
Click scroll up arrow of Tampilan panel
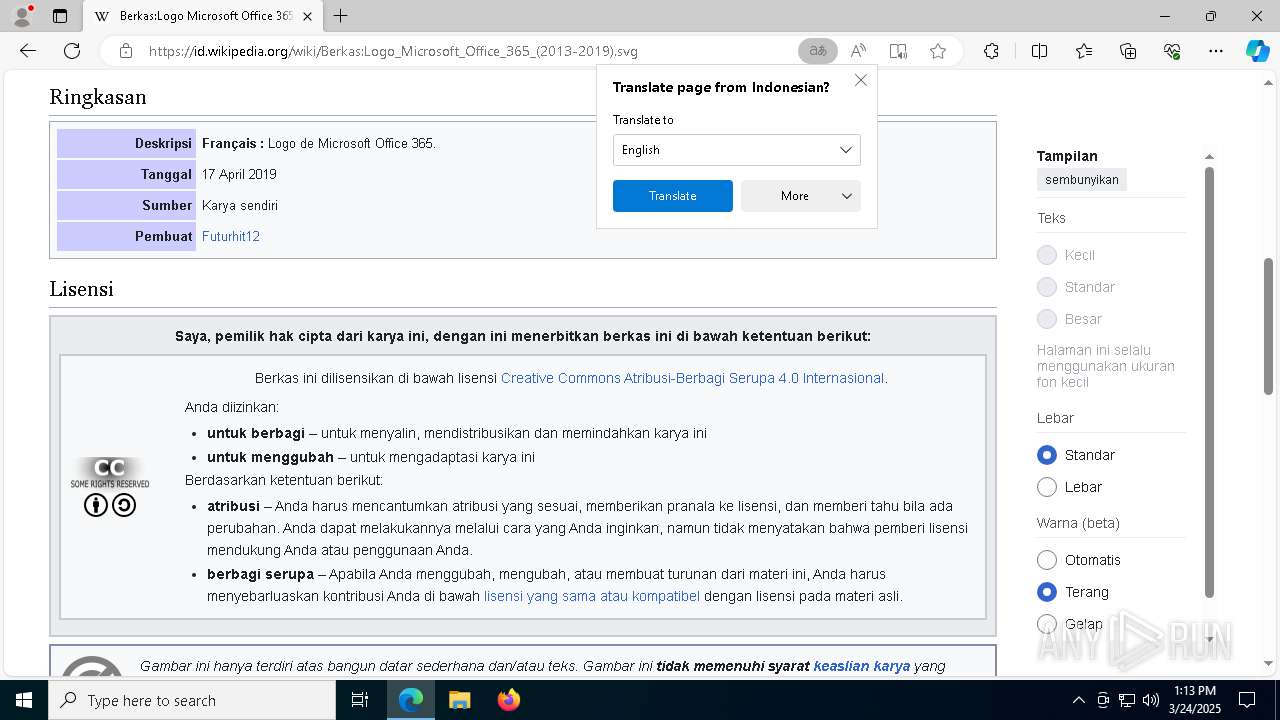pos(1209,157)
